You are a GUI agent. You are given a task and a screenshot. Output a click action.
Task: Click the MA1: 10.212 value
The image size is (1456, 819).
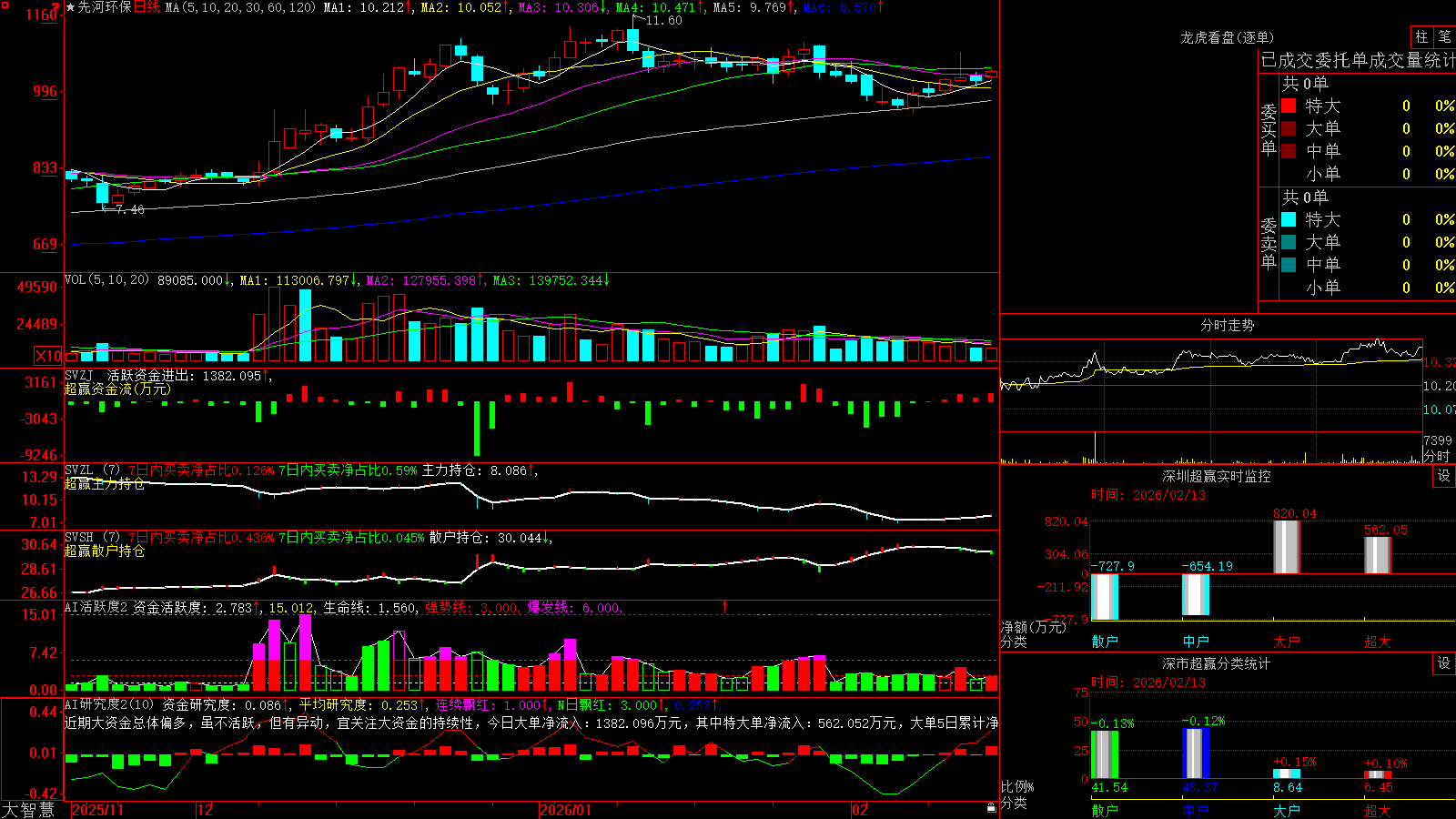tap(363, 7)
